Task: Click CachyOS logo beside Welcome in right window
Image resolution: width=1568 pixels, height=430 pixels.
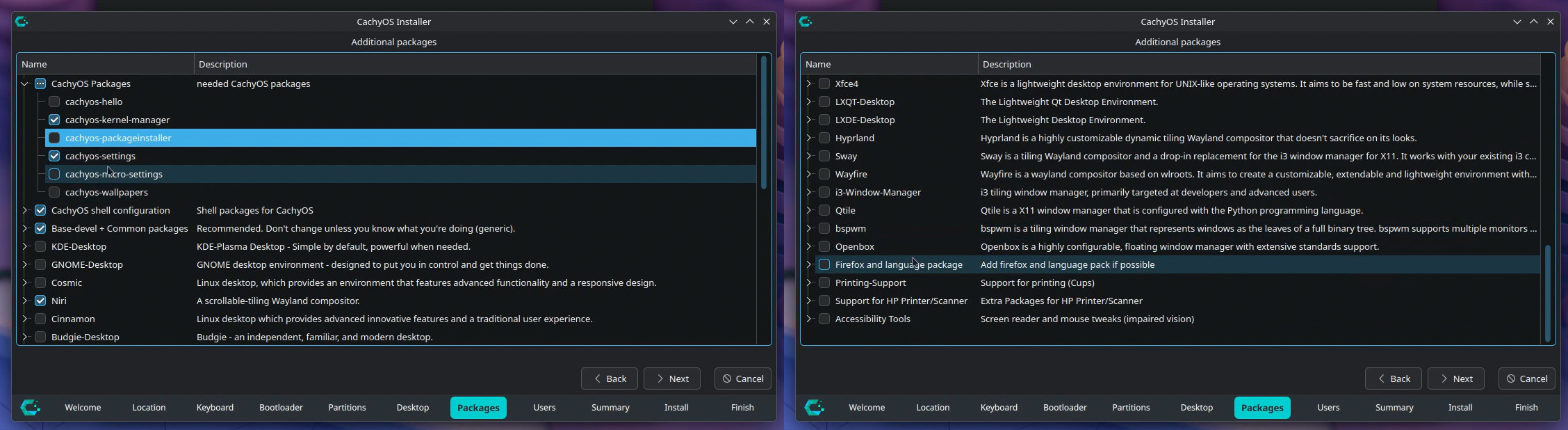Action: pyautogui.click(x=815, y=408)
